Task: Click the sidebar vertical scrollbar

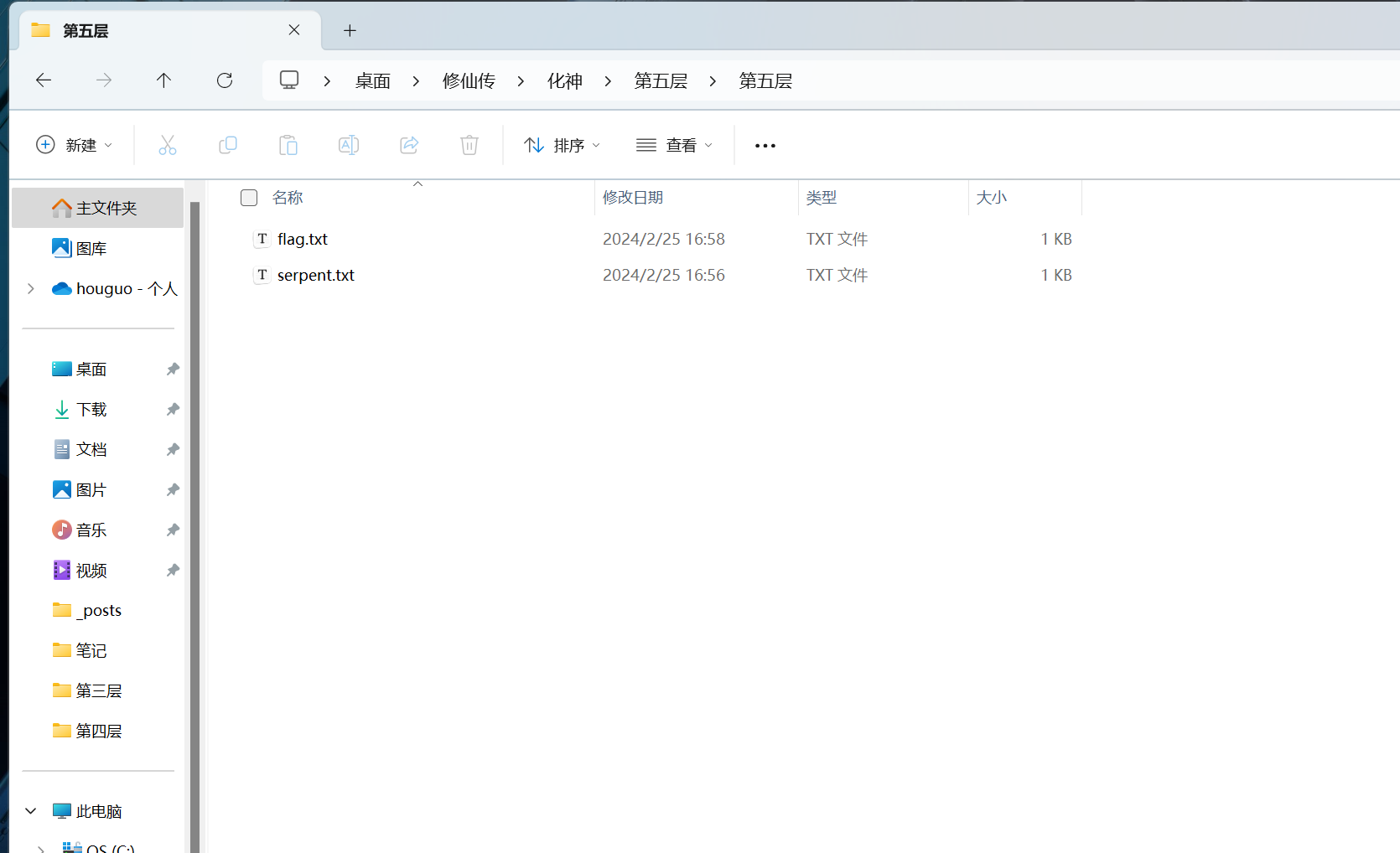Action: (194, 526)
